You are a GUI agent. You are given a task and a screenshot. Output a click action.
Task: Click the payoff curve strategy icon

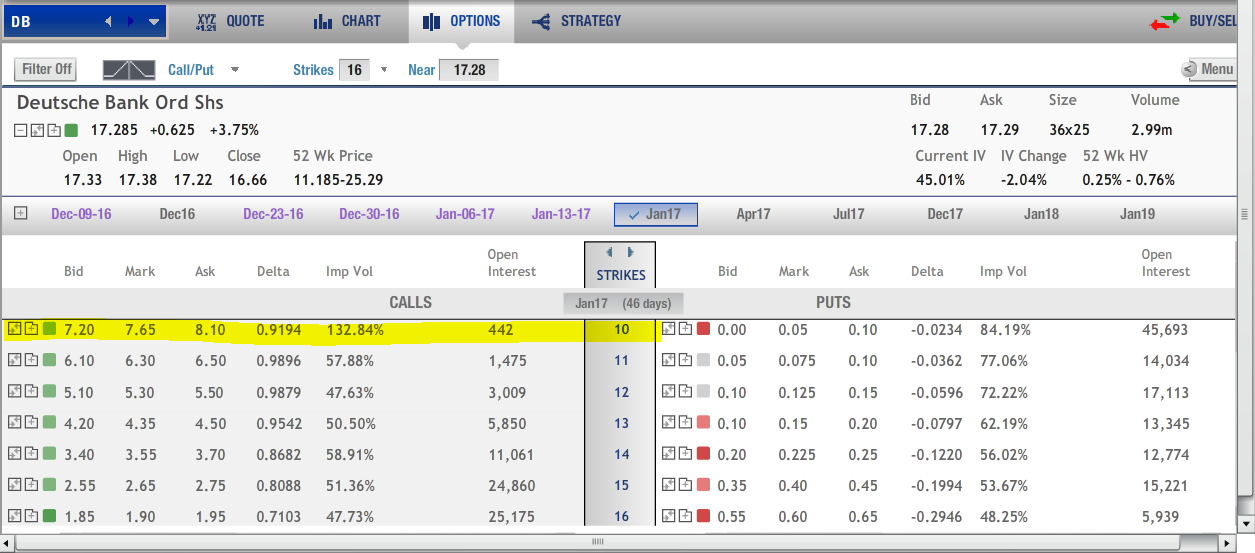(x=130, y=70)
